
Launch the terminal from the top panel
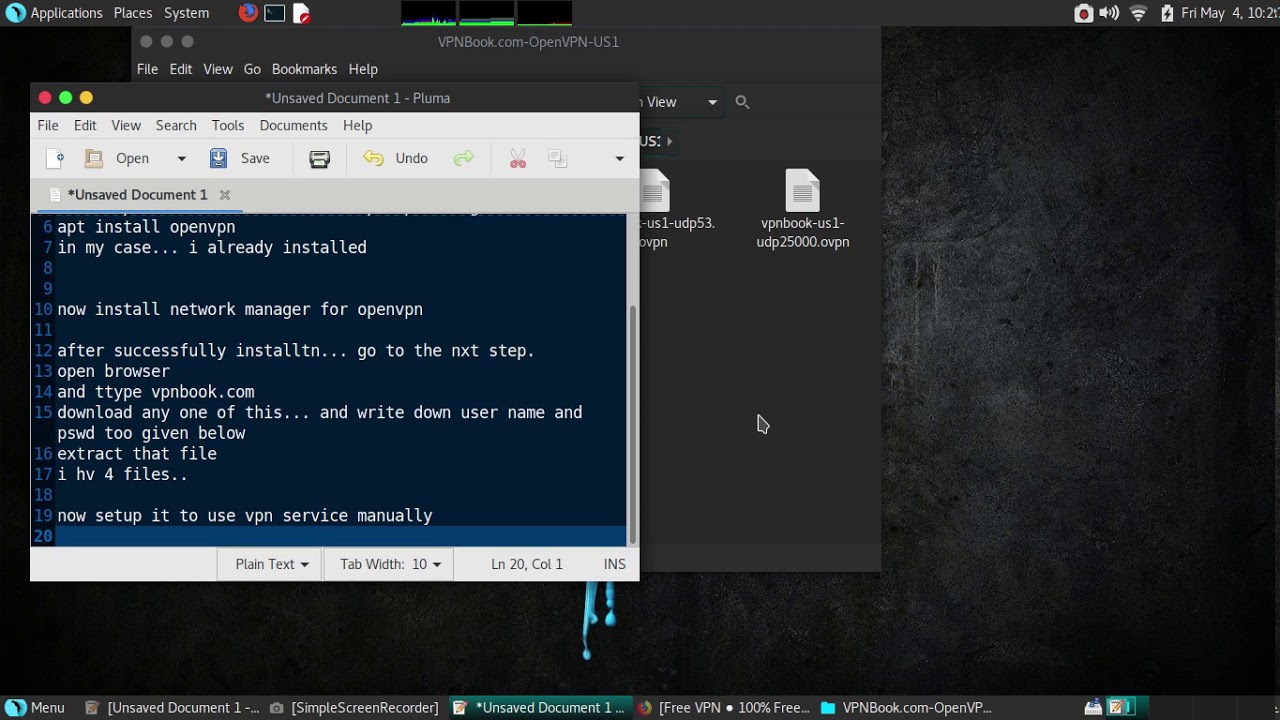click(275, 13)
